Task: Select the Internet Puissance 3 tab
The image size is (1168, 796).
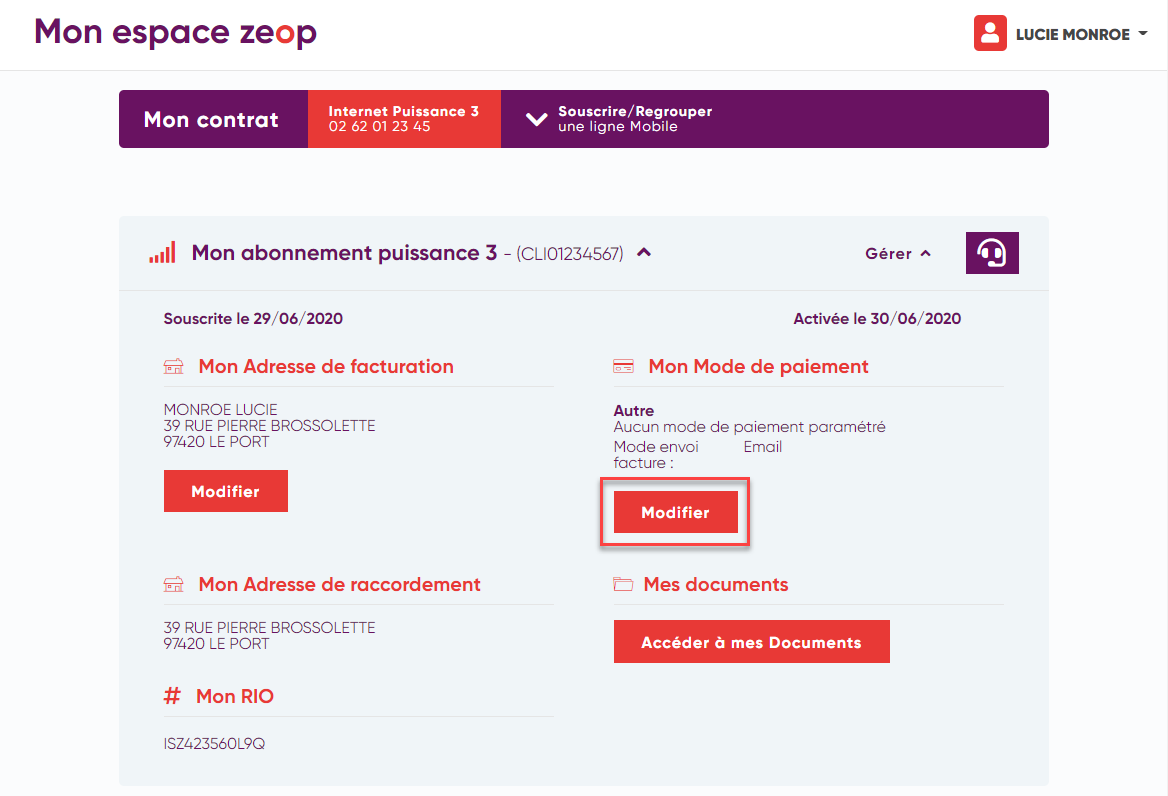Action: point(404,119)
